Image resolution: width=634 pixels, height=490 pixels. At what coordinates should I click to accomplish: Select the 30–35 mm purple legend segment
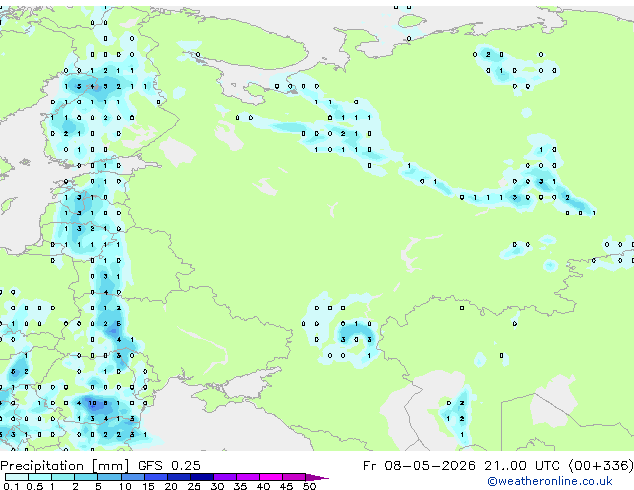point(225,477)
